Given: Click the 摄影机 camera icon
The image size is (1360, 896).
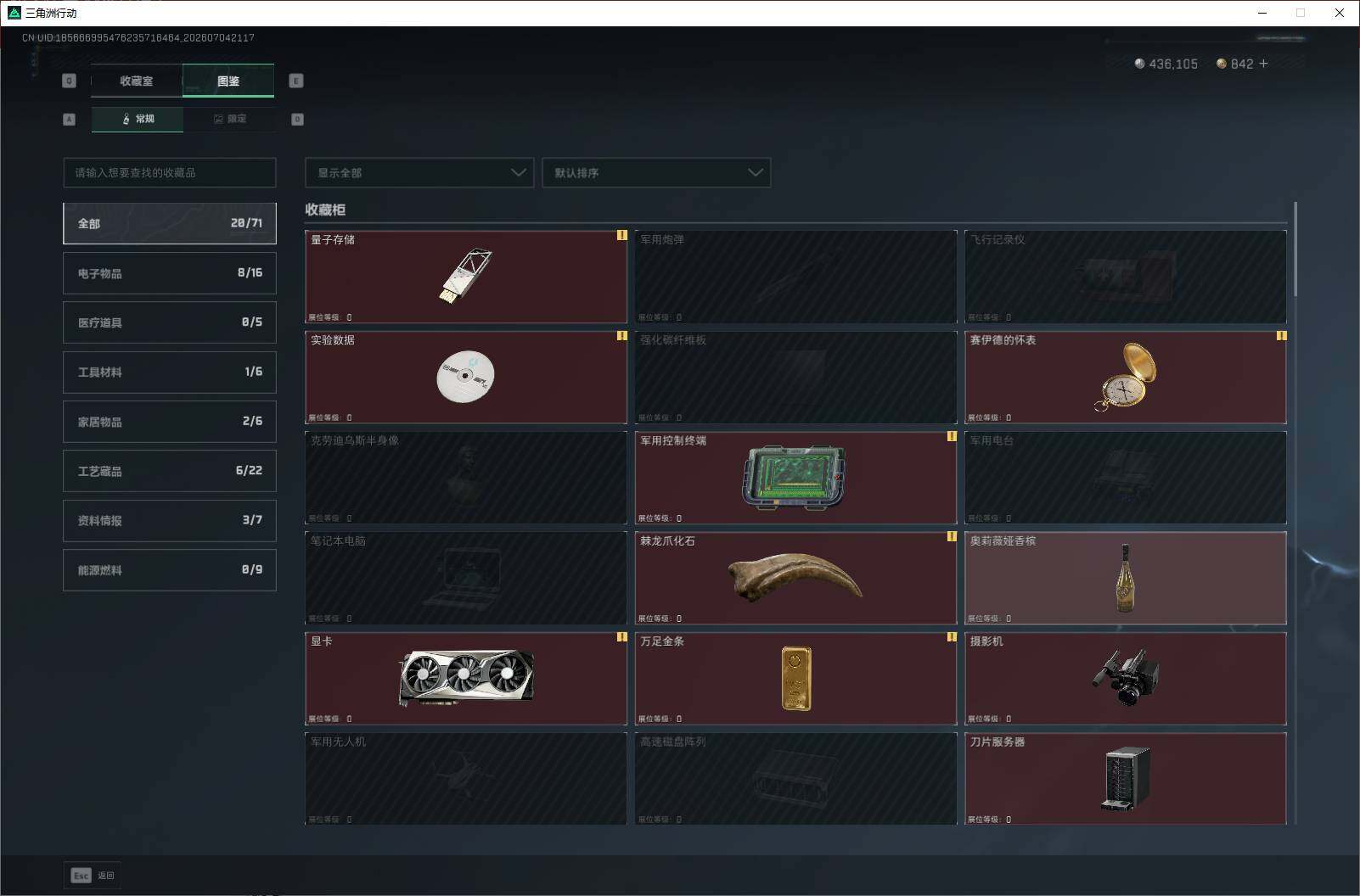Looking at the screenshot, I should click(x=1126, y=677).
